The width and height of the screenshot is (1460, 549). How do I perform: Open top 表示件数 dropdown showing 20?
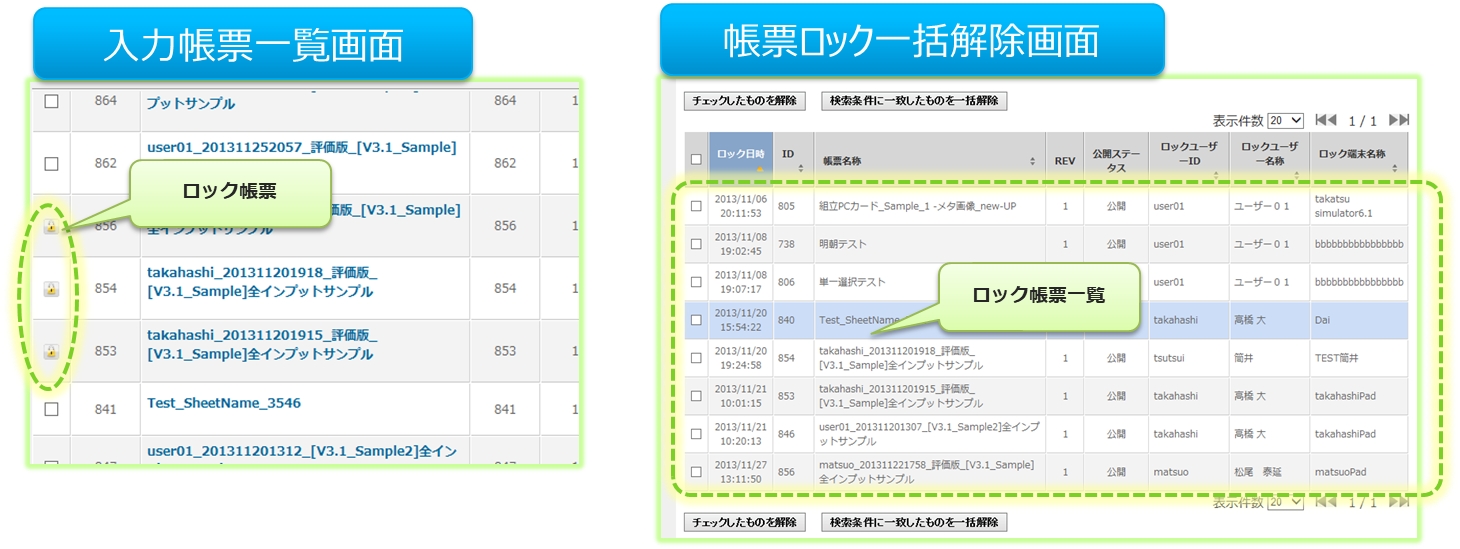[x=1285, y=121]
